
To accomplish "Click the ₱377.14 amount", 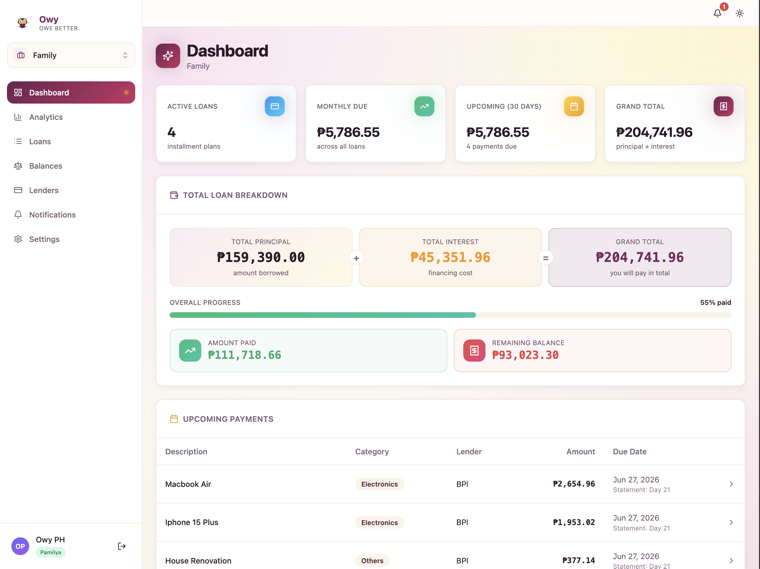I will [x=579, y=560].
